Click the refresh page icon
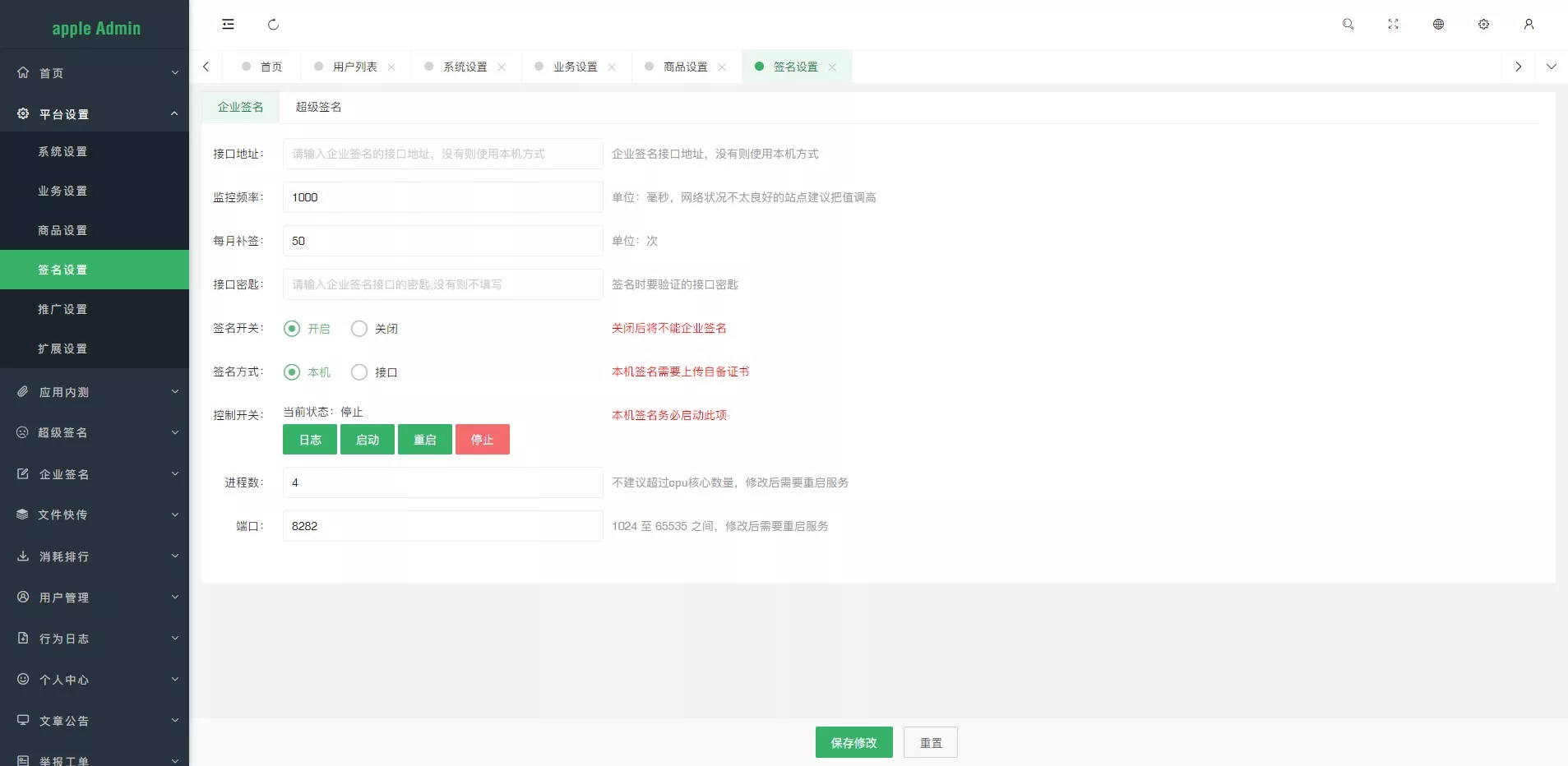 (273, 25)
